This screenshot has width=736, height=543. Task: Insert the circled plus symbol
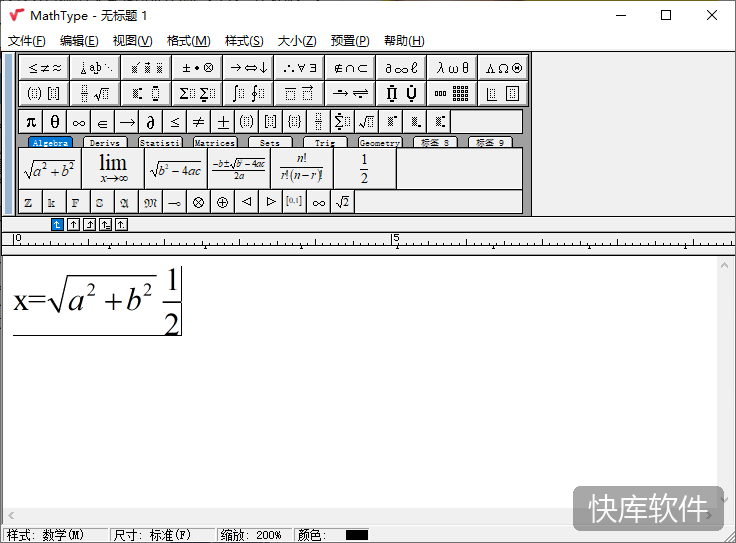click(x=222, y=202)
